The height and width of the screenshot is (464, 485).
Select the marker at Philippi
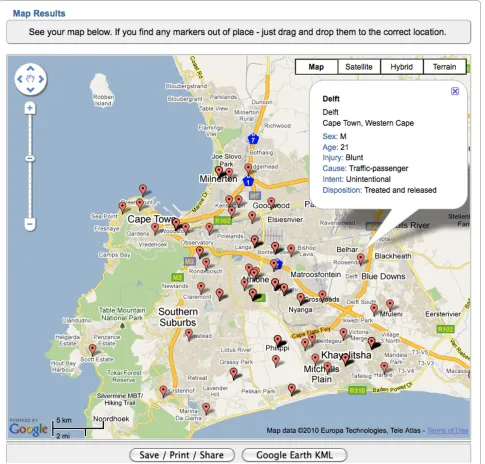tap(278, 340)
